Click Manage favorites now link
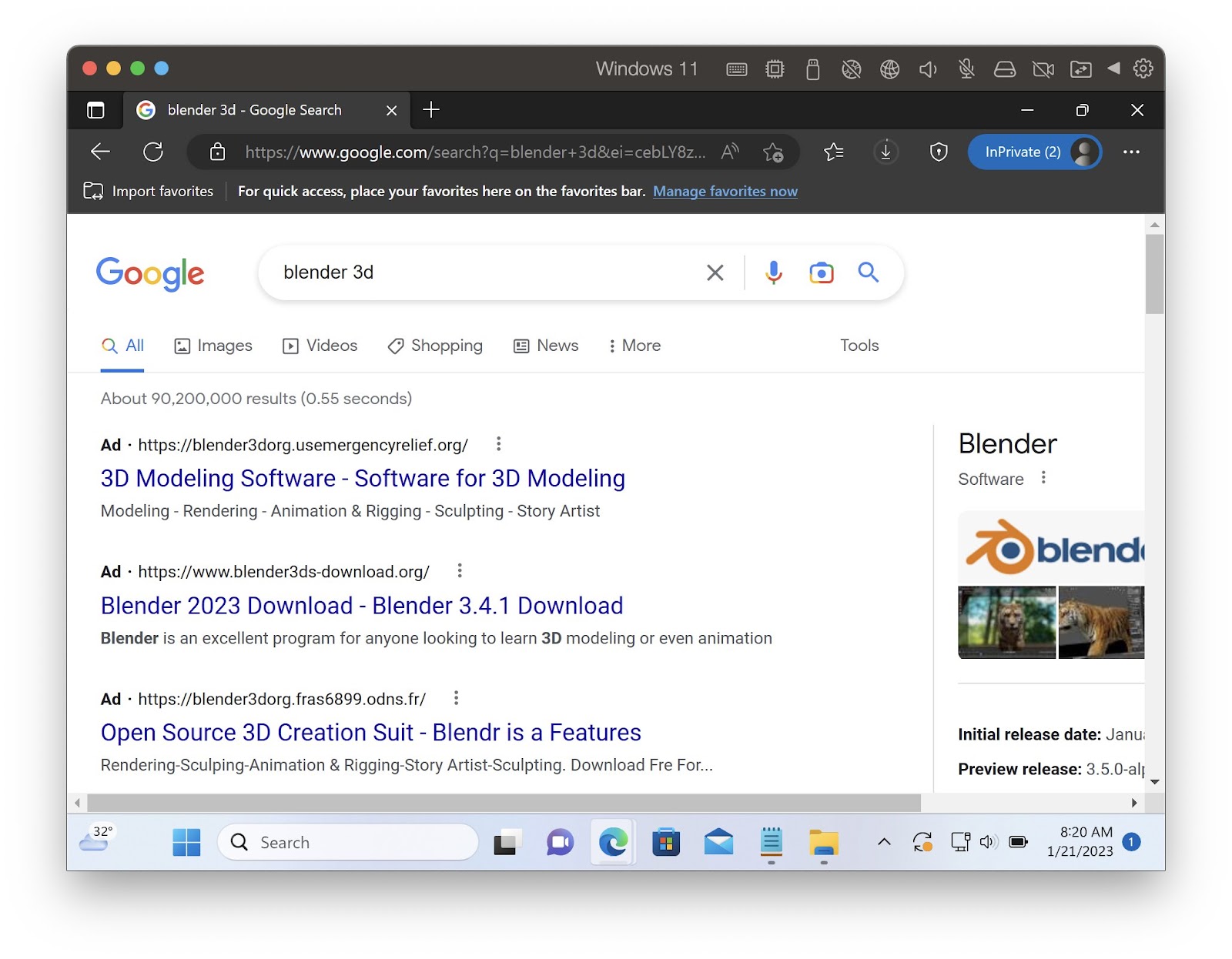The image size is (1232, 959). point(725,191)
